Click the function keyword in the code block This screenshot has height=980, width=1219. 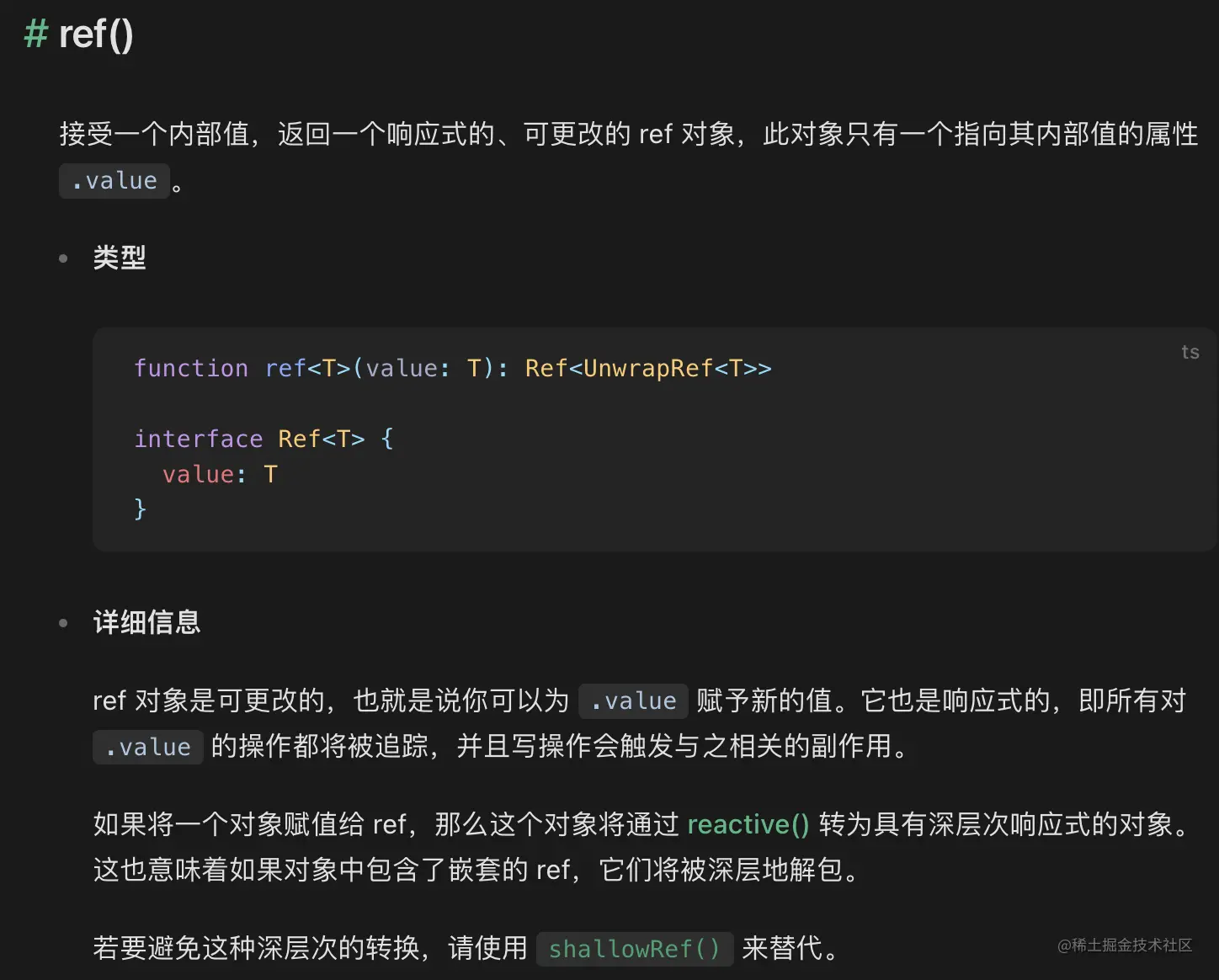[x=191, y=368]
